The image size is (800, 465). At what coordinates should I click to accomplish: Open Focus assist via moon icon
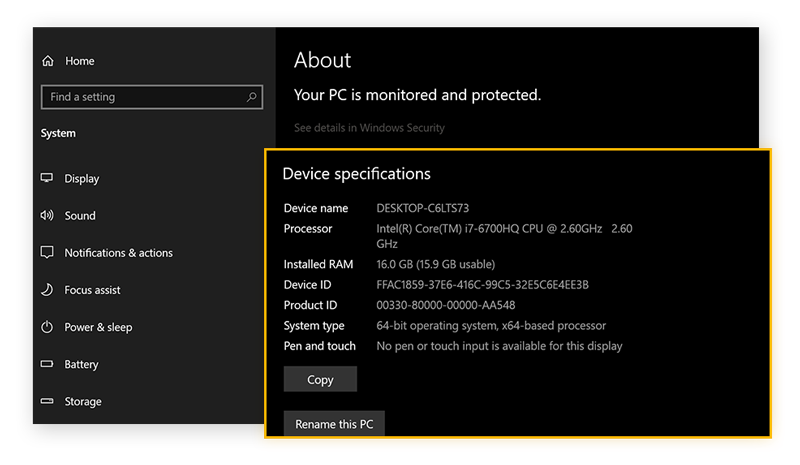47,290
